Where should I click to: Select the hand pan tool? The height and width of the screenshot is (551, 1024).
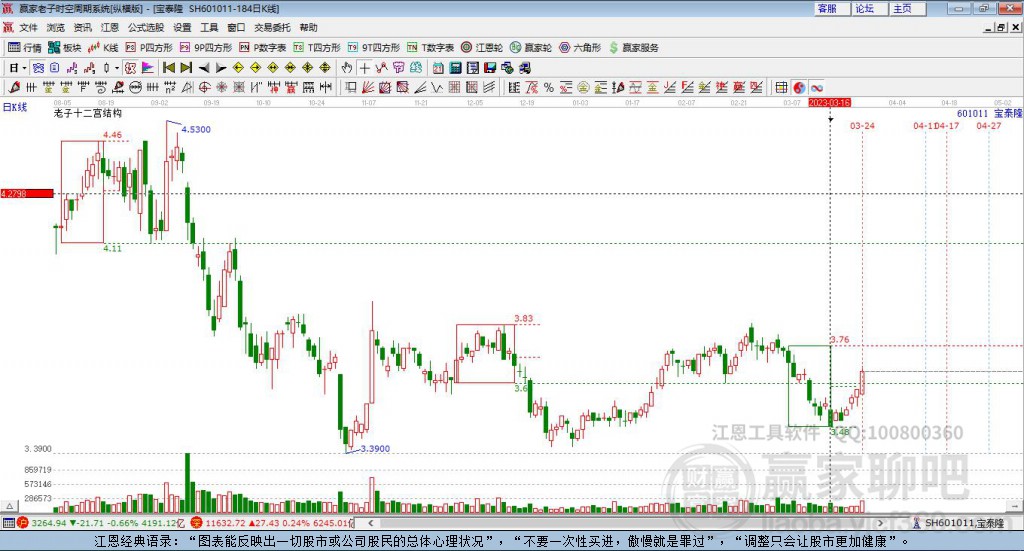tap(347, 68)
